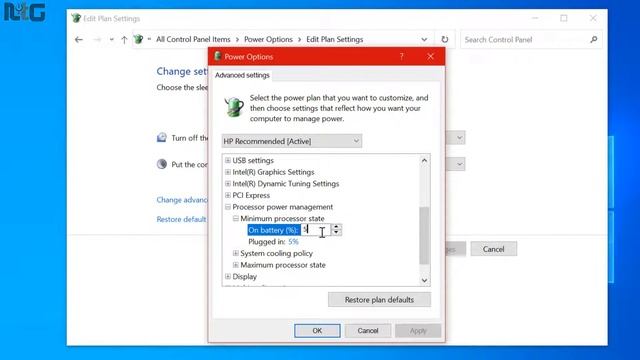
Task: Select USB settings text row
Action: pyautogui.click(x=253, y=160)
